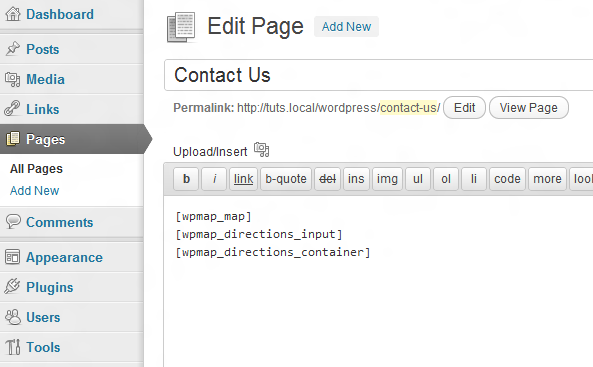
Task: Click the Posts pushpin icon
Action: (12, 49)
